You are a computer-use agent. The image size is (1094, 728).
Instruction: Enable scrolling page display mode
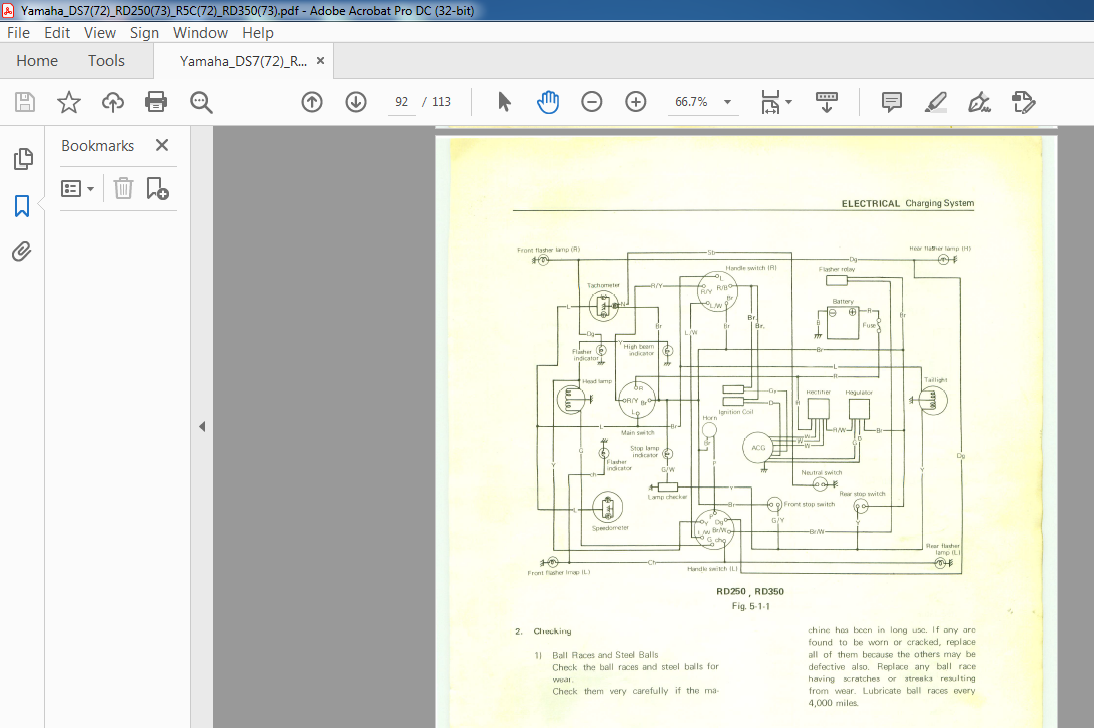(827, 102)
